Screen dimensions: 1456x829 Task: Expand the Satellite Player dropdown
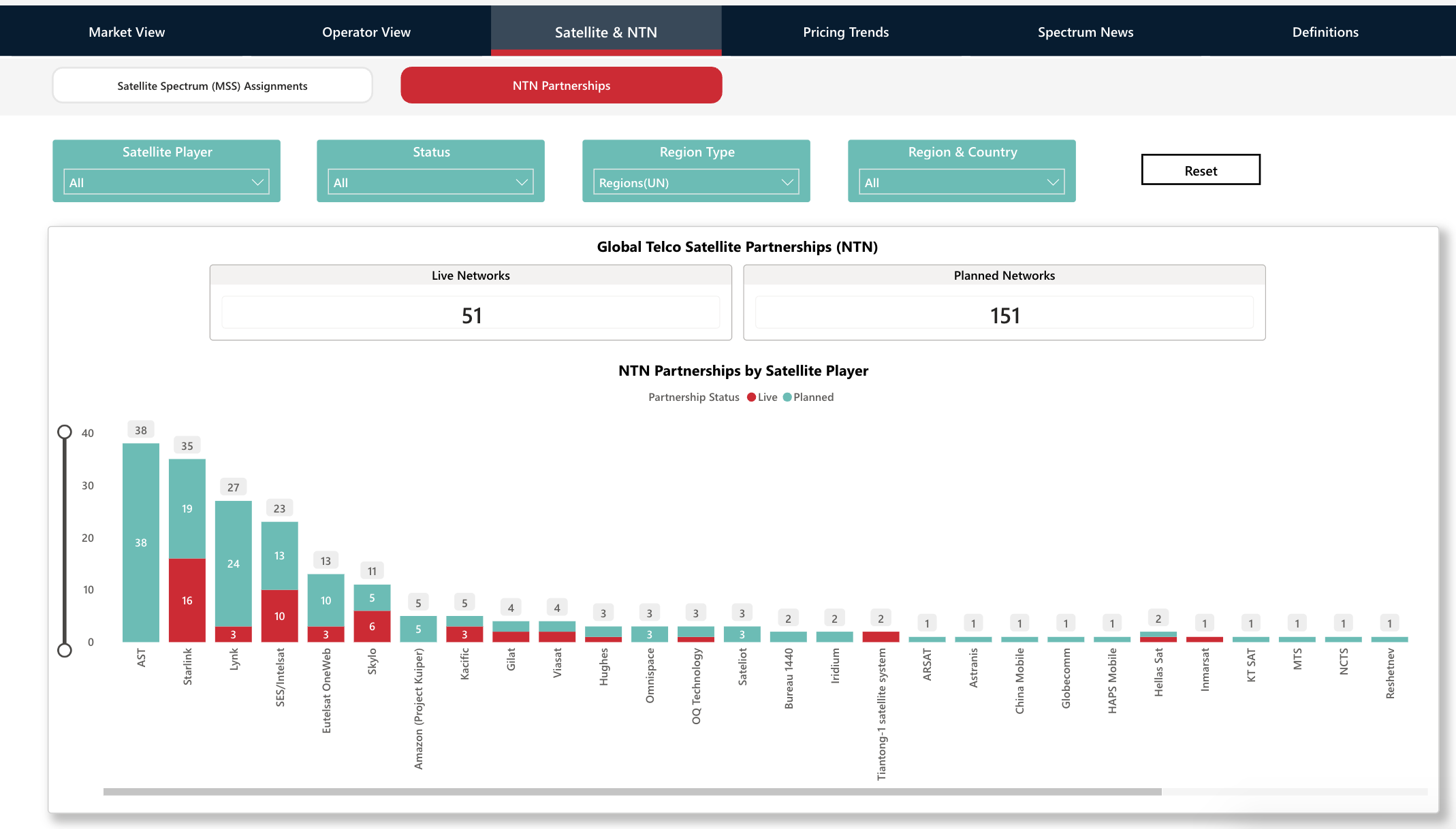point(166,182)
